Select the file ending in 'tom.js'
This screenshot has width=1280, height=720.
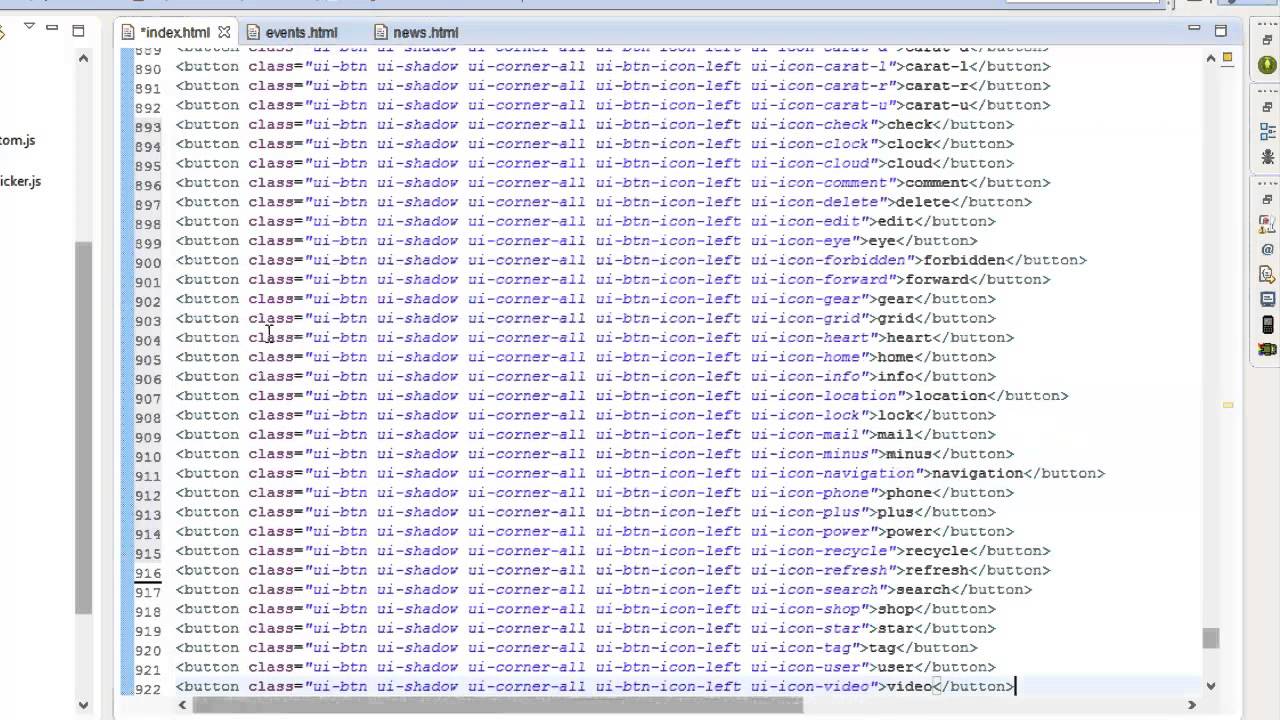pyautogui.click(x=18, y=140)
